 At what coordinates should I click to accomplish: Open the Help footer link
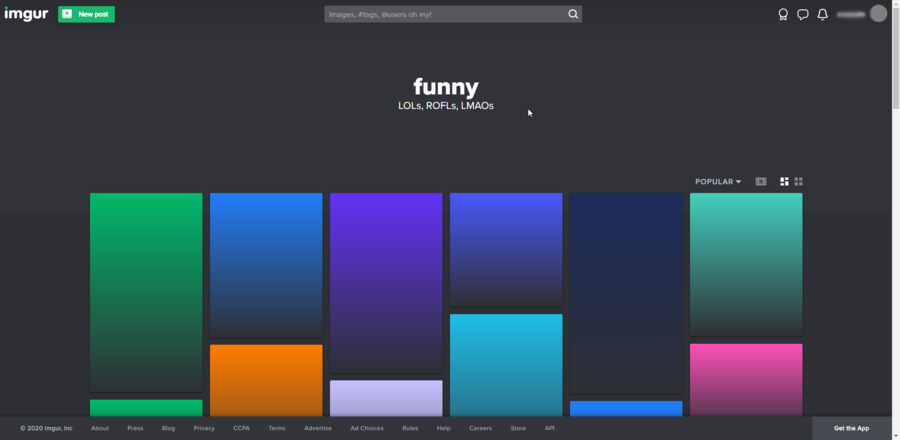point(444,428)
